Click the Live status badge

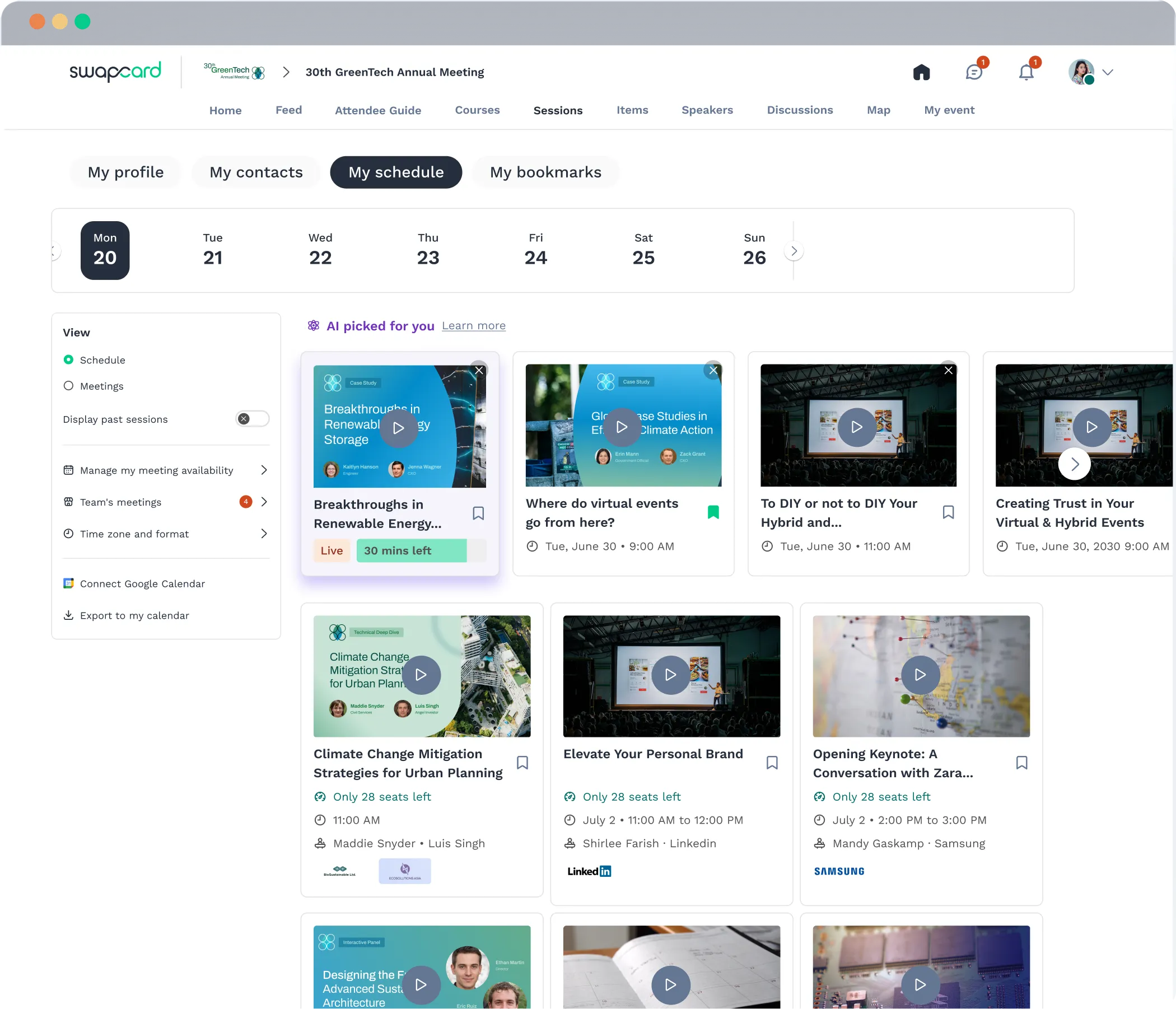pyautogui.click(x=332, y=550)
